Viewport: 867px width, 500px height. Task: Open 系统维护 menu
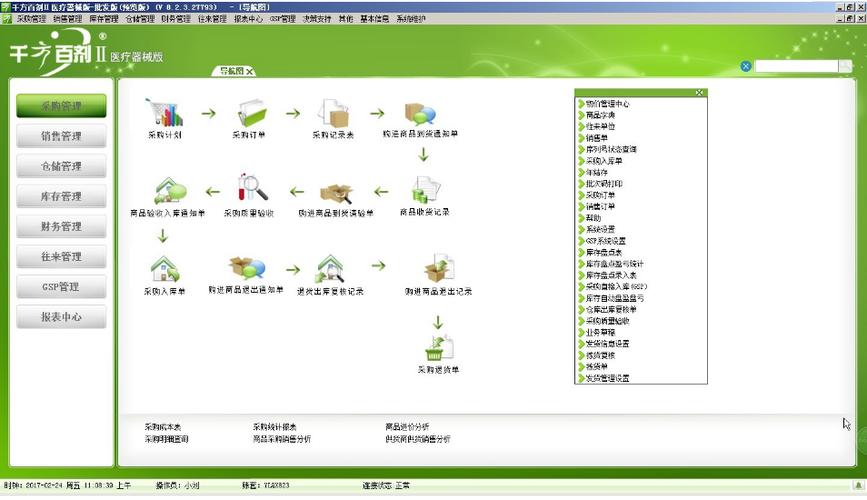[411, 19]
